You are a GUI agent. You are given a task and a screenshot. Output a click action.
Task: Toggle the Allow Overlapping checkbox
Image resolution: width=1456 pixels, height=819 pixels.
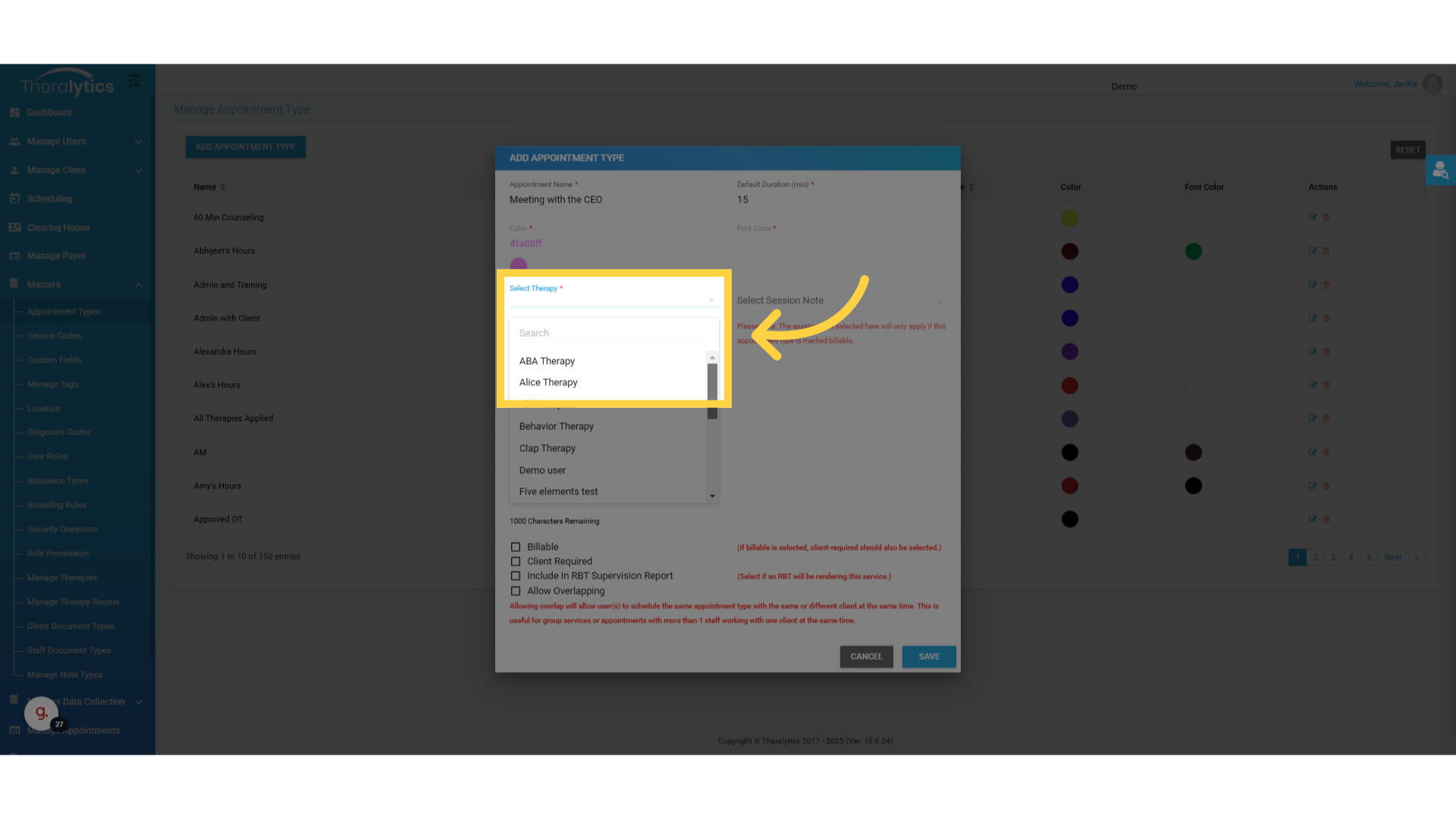516,591
